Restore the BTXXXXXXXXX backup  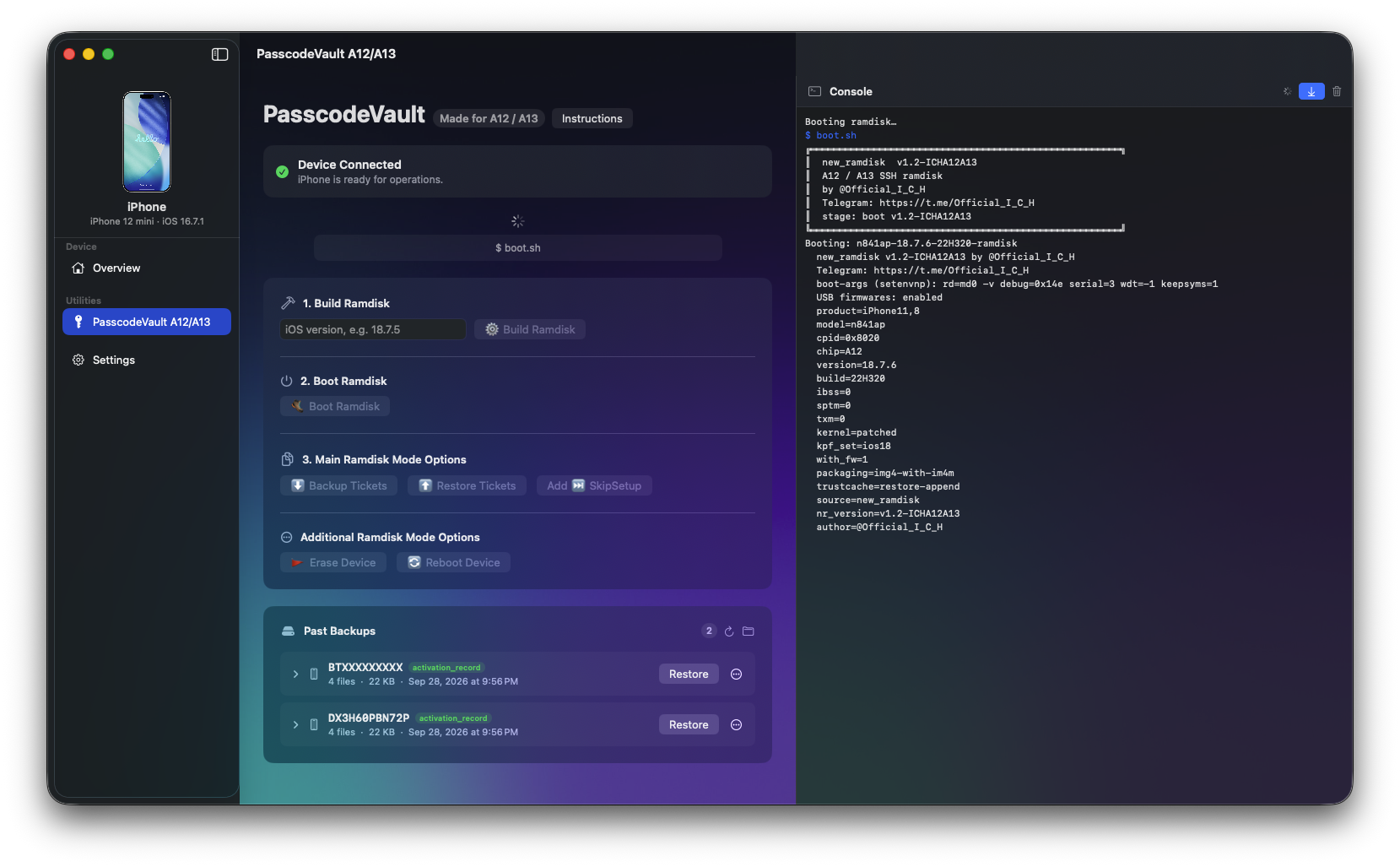[x=689, y=674]
